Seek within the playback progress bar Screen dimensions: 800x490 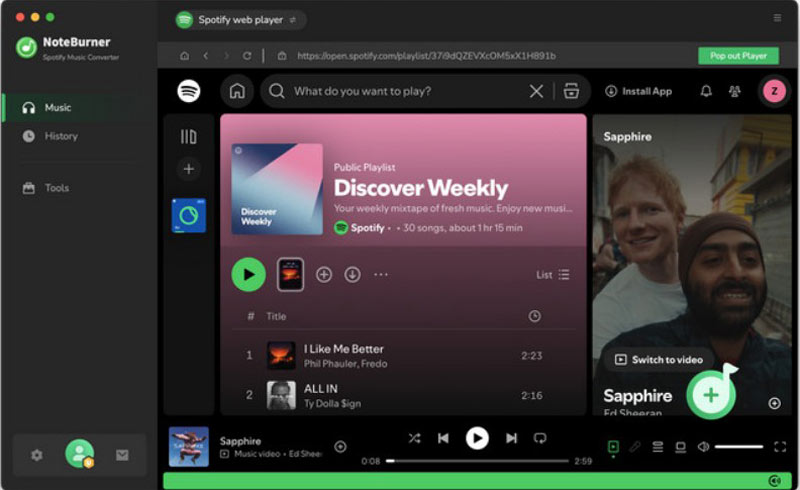477,461
